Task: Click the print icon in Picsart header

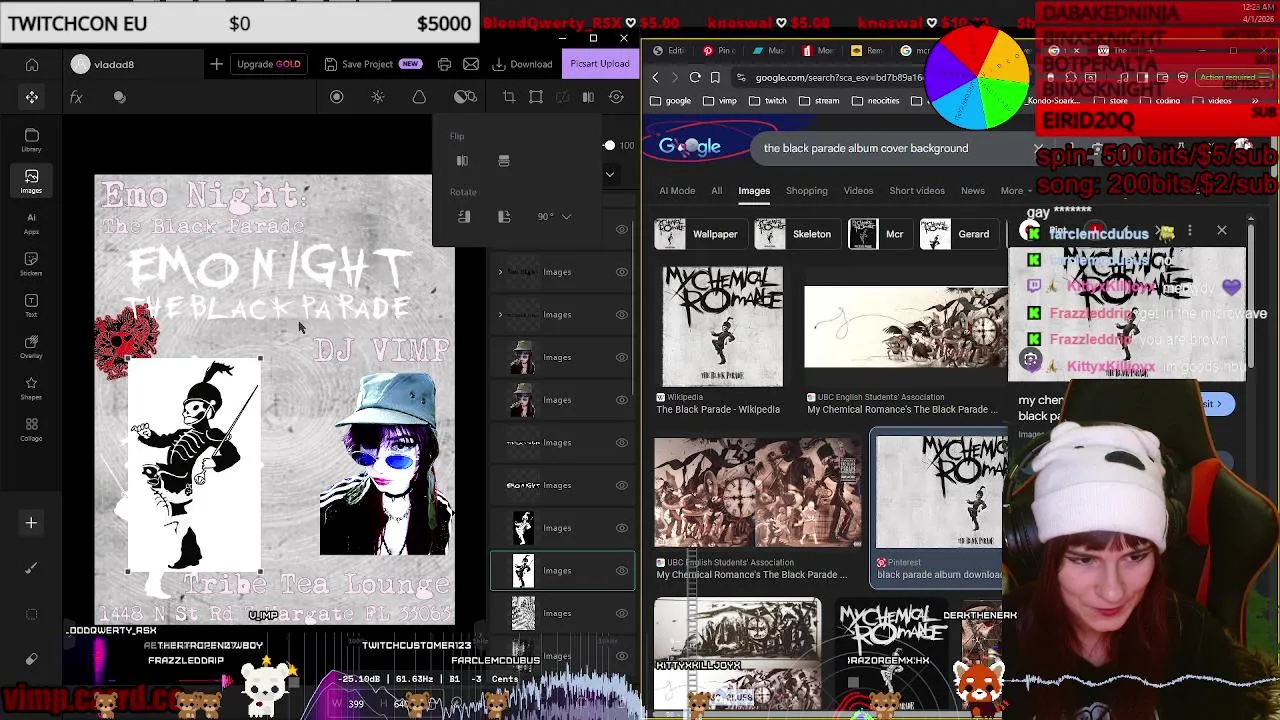Action: tap(444, 64)
